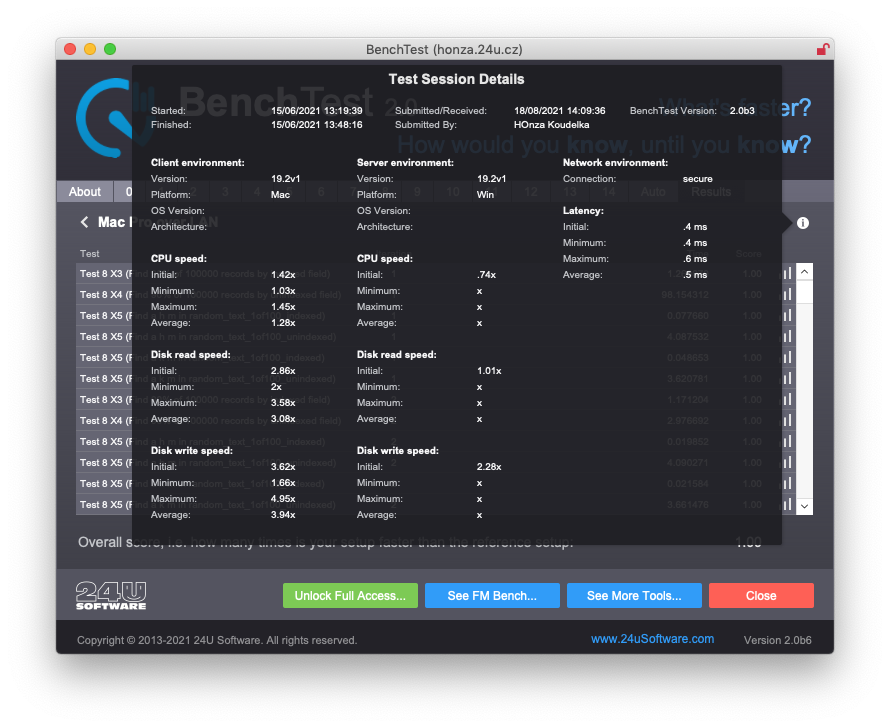This screenshot has height=728, width=890.
Task: Click submitter name "HOnza Koudelka"
Action: (552, 125)
